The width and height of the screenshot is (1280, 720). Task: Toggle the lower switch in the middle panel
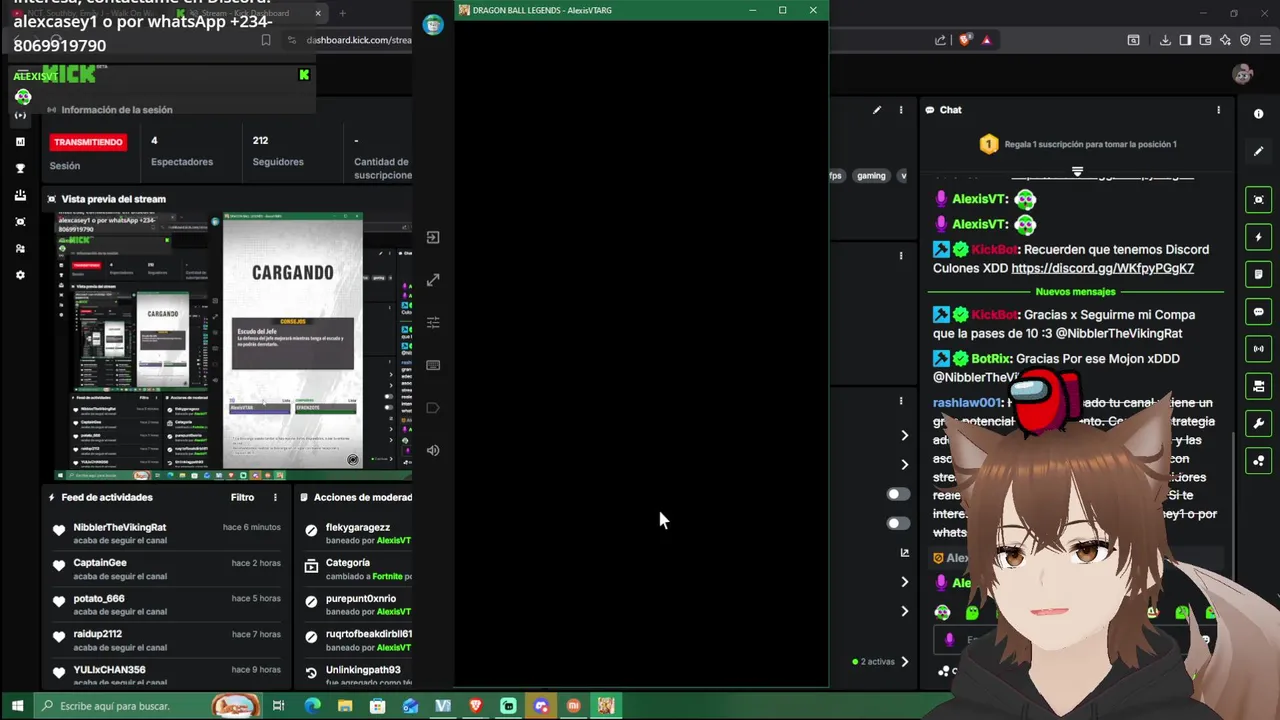(898, 523)
